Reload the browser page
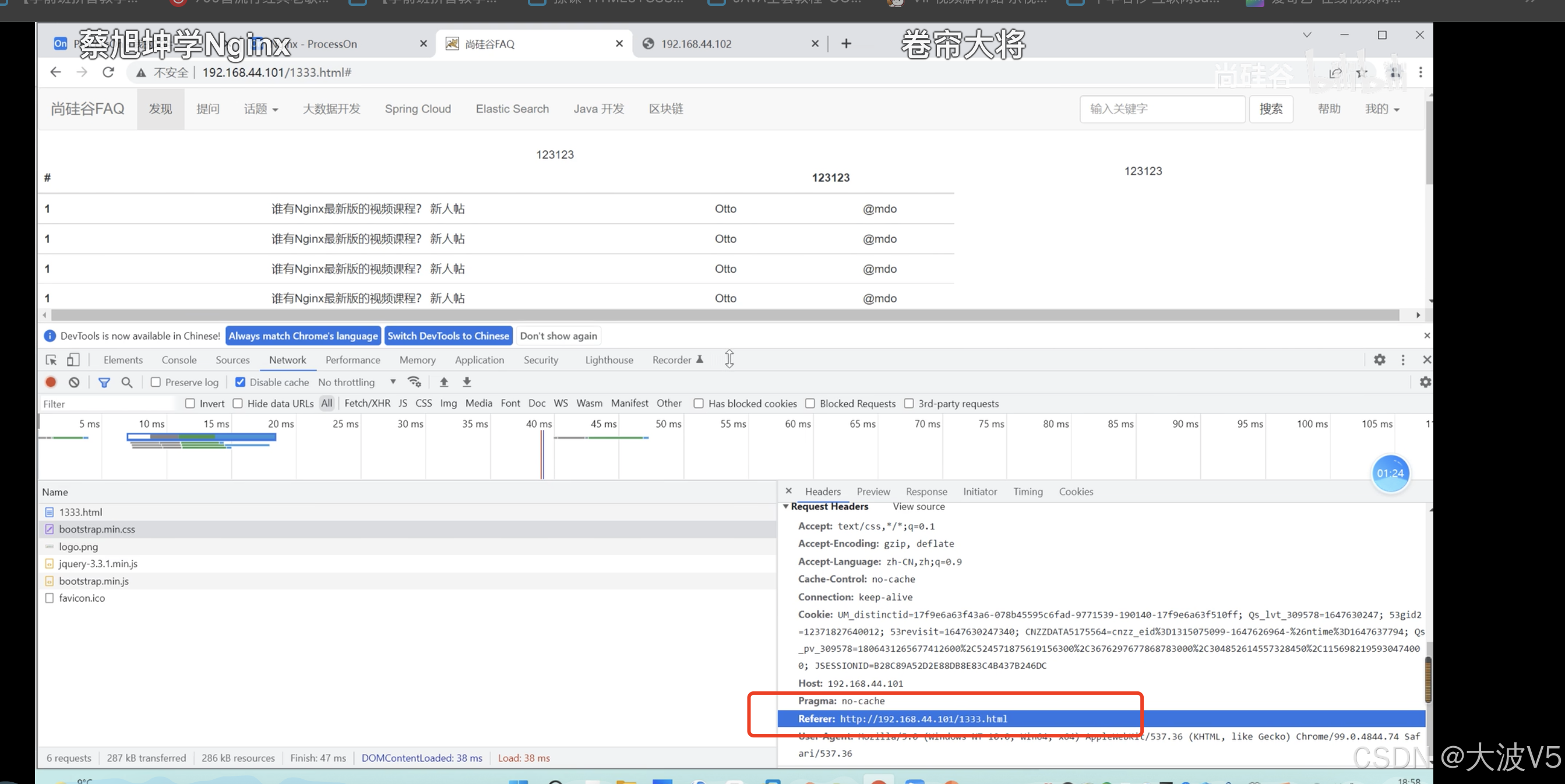Screen dimensions: 1565x784 tap(109, 72)
